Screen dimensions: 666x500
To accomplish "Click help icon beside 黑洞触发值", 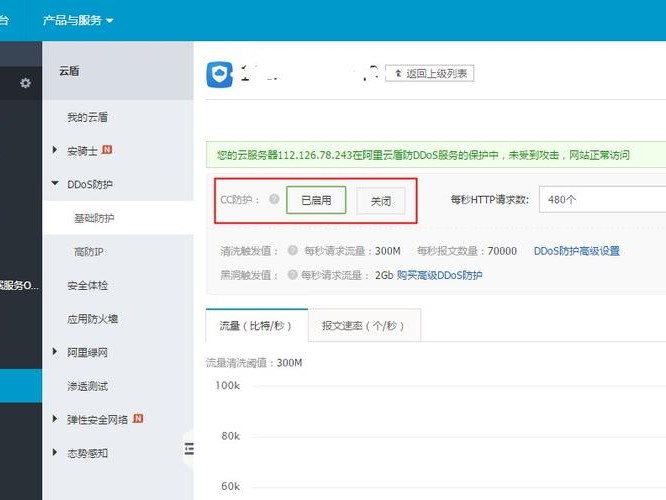I will tap(293, 274).
